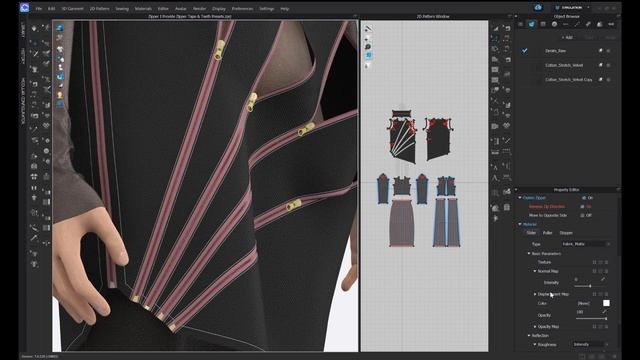
Task: Select the topmost gold zipper slider in 3D view
Action: [x=220, y=49]
